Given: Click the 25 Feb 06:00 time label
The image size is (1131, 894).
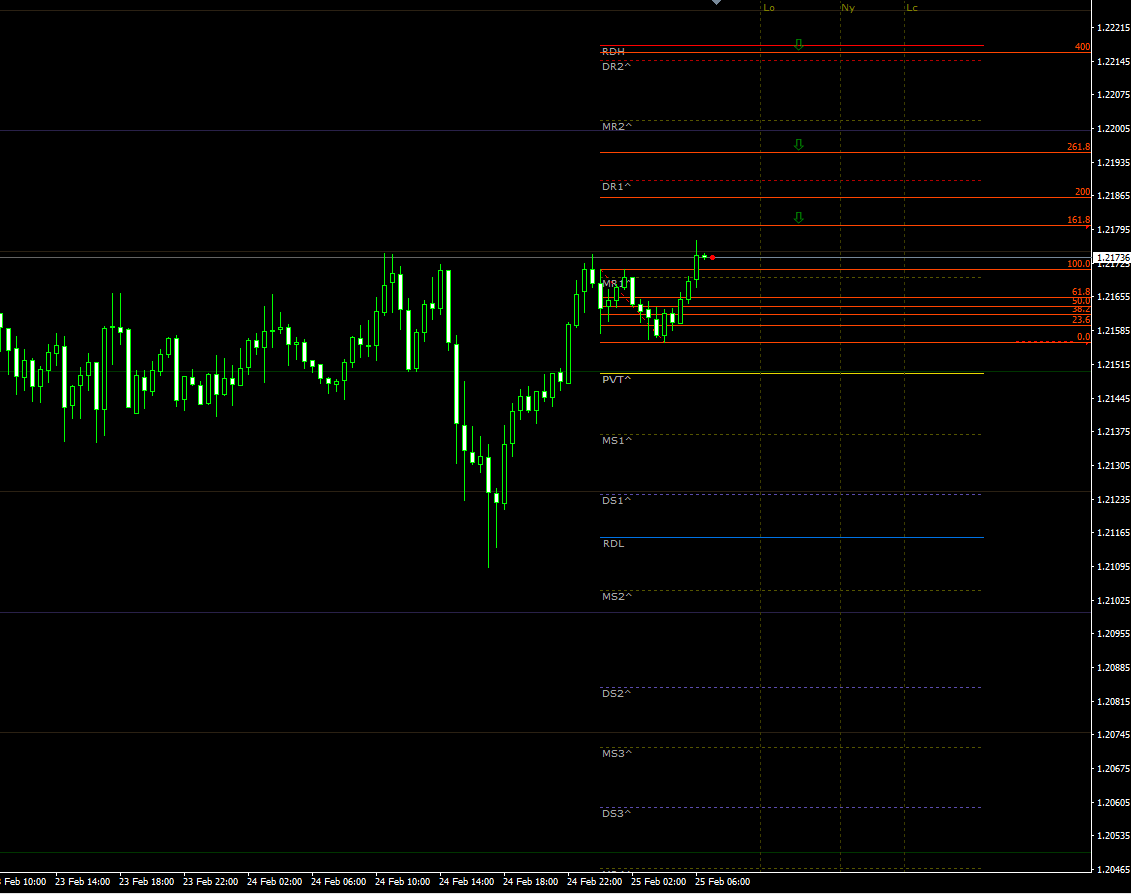Looking at the screenshot, I should pyautogui.click(x=722, y=882).
